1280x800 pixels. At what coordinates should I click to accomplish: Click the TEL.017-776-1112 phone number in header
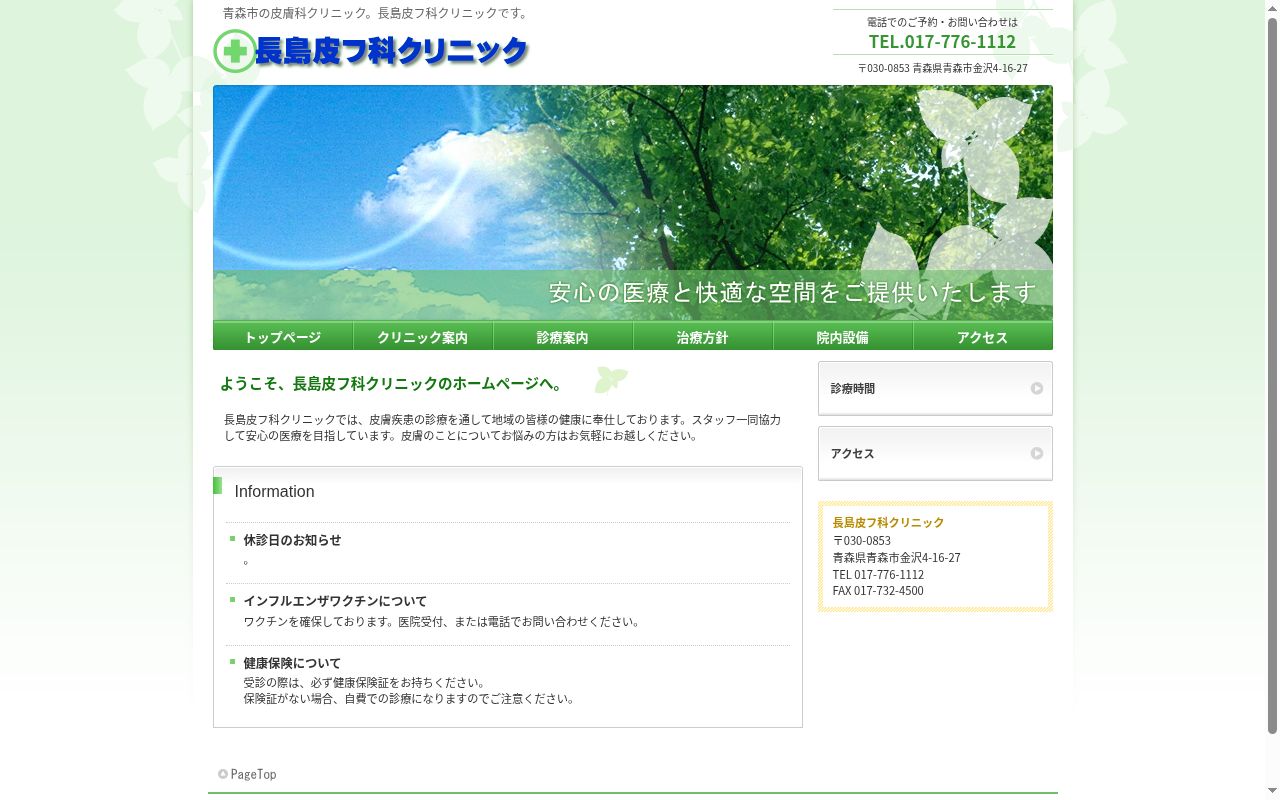tap(942, 41)
